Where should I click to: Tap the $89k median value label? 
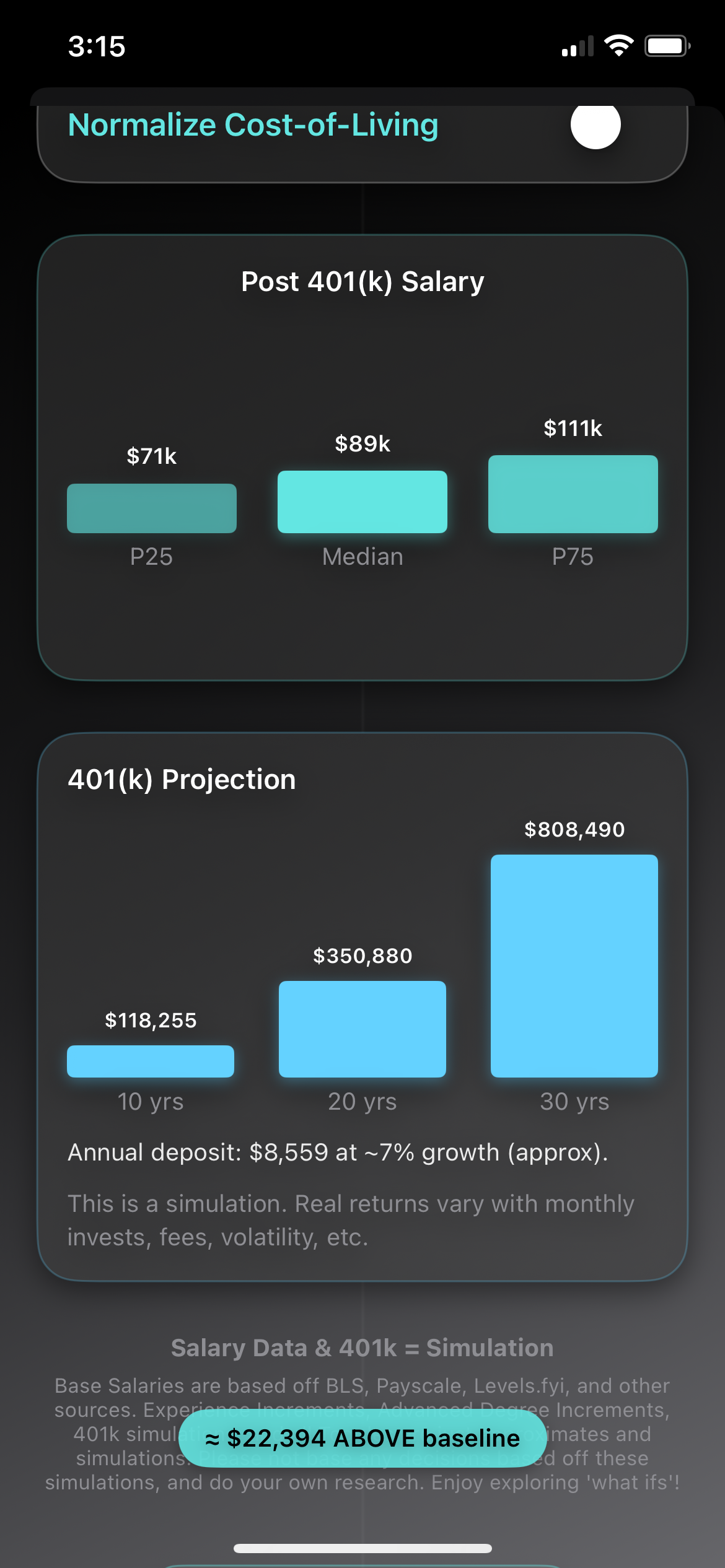362,444
